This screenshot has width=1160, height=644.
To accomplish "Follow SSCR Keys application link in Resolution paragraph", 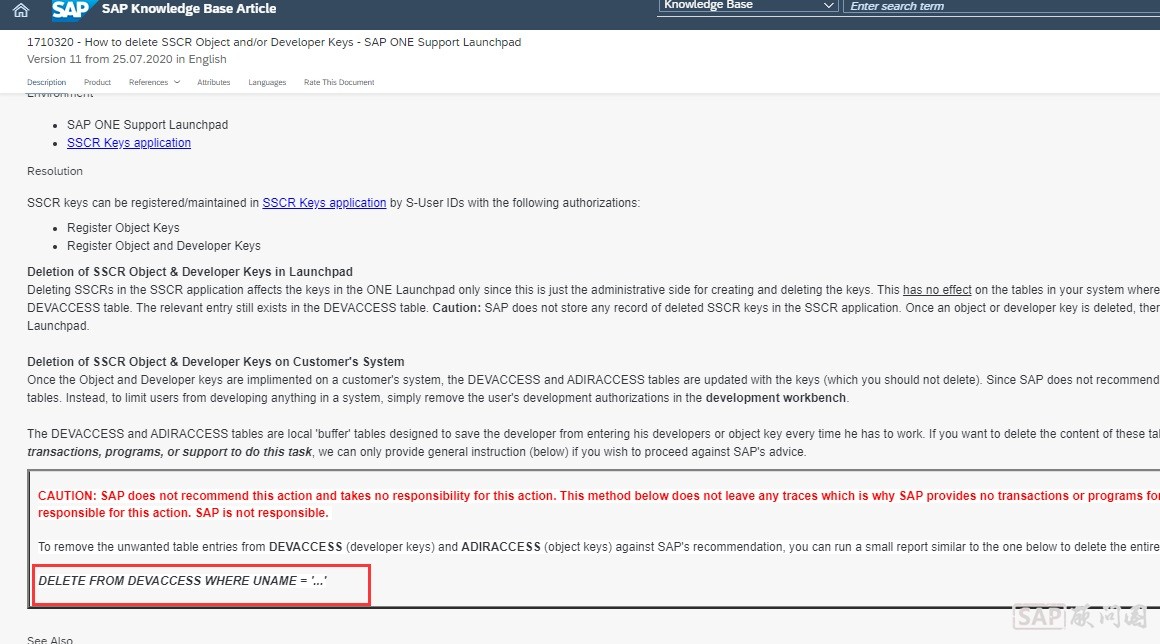I will tap(324, 203).
